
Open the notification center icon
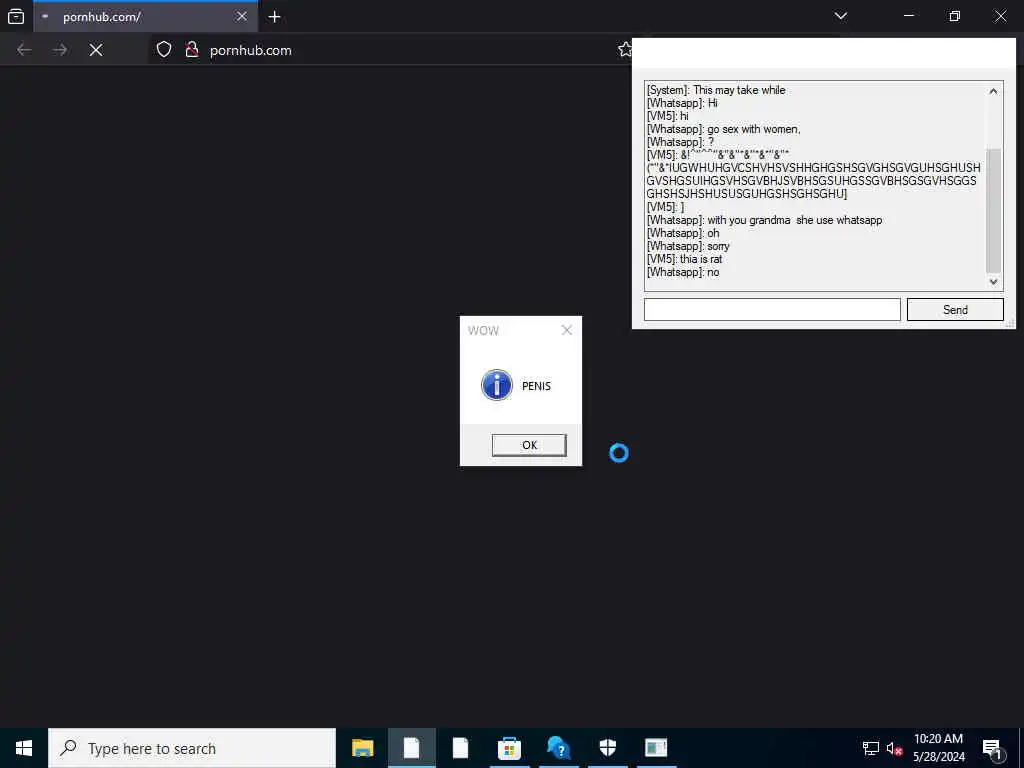click(x=993, y=748)
